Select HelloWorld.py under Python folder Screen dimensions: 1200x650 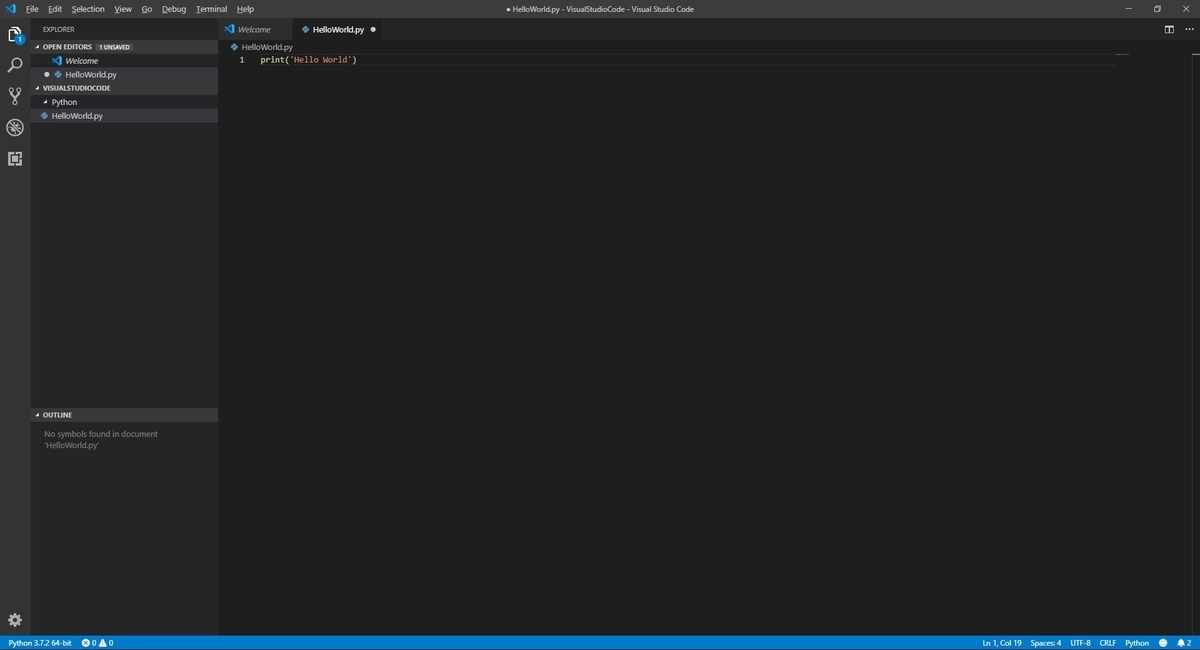pyautogui.click(x=124, y=116)
